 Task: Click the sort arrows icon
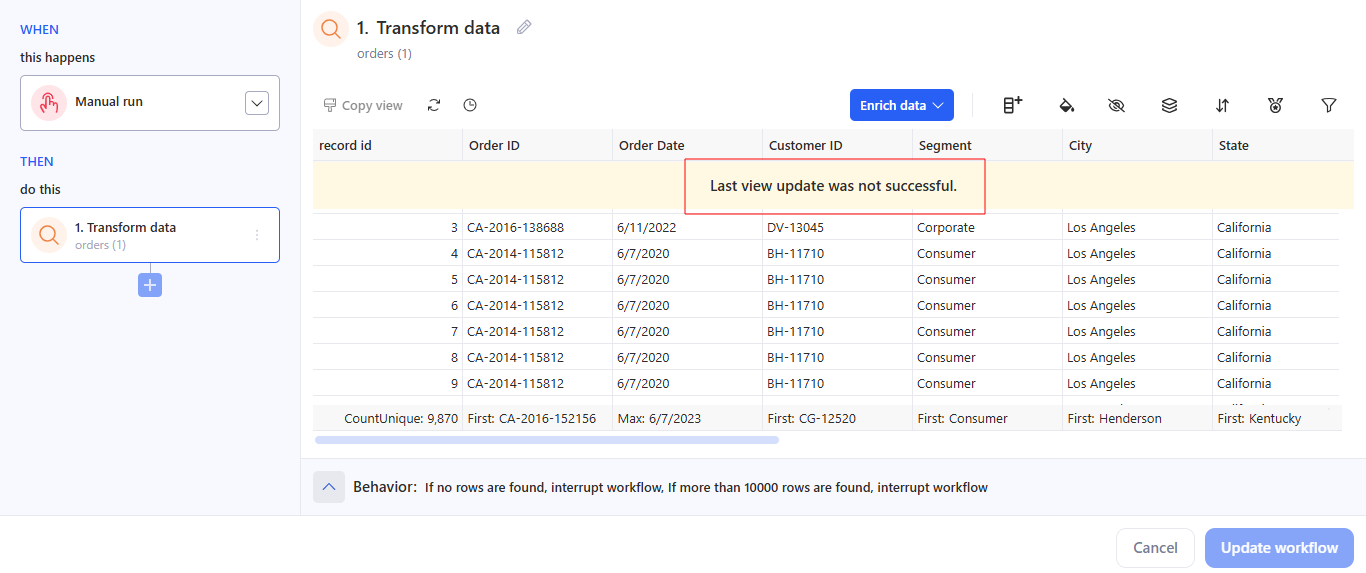click(1222, 105)
